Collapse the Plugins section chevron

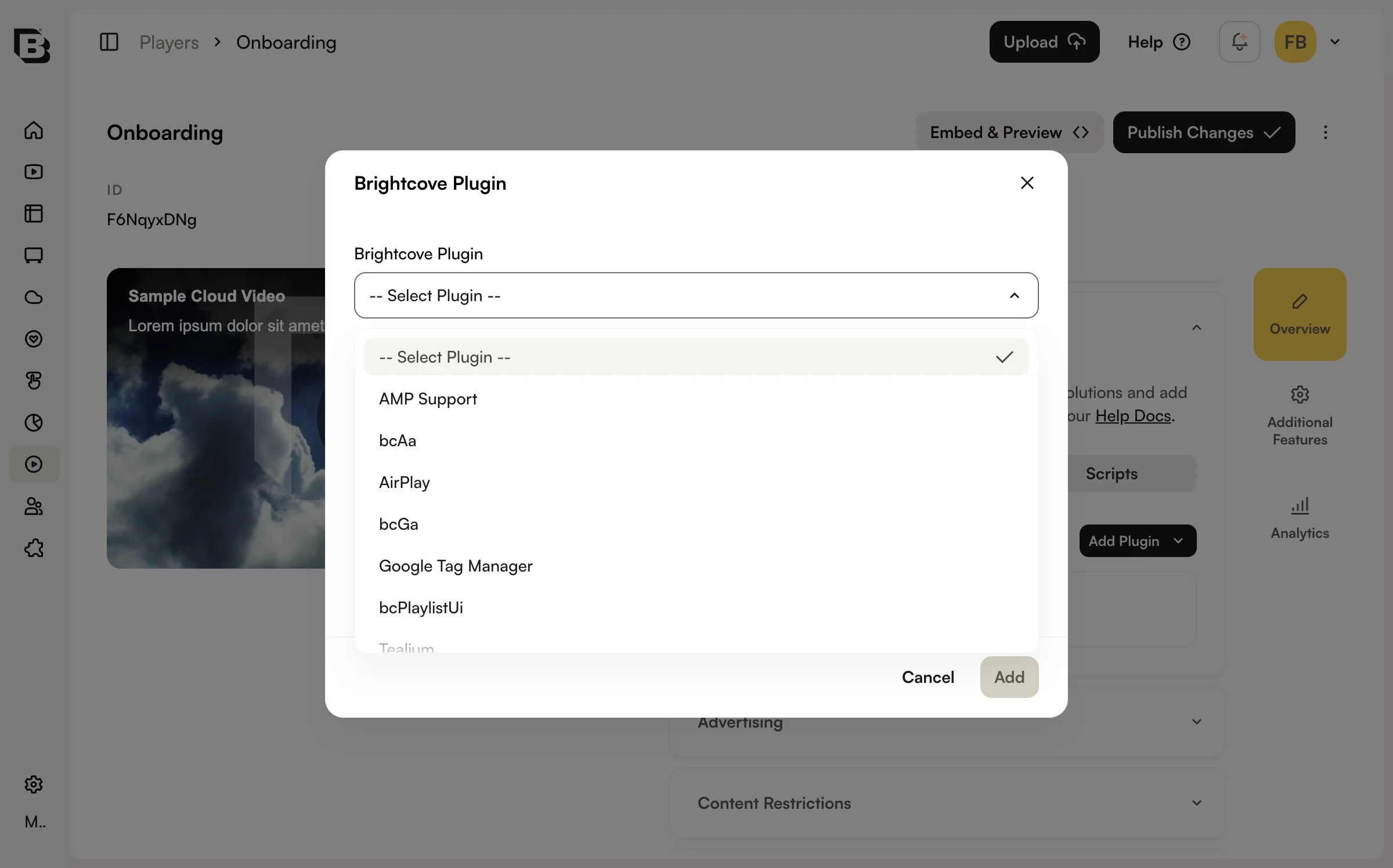[x=1197, y=328]
